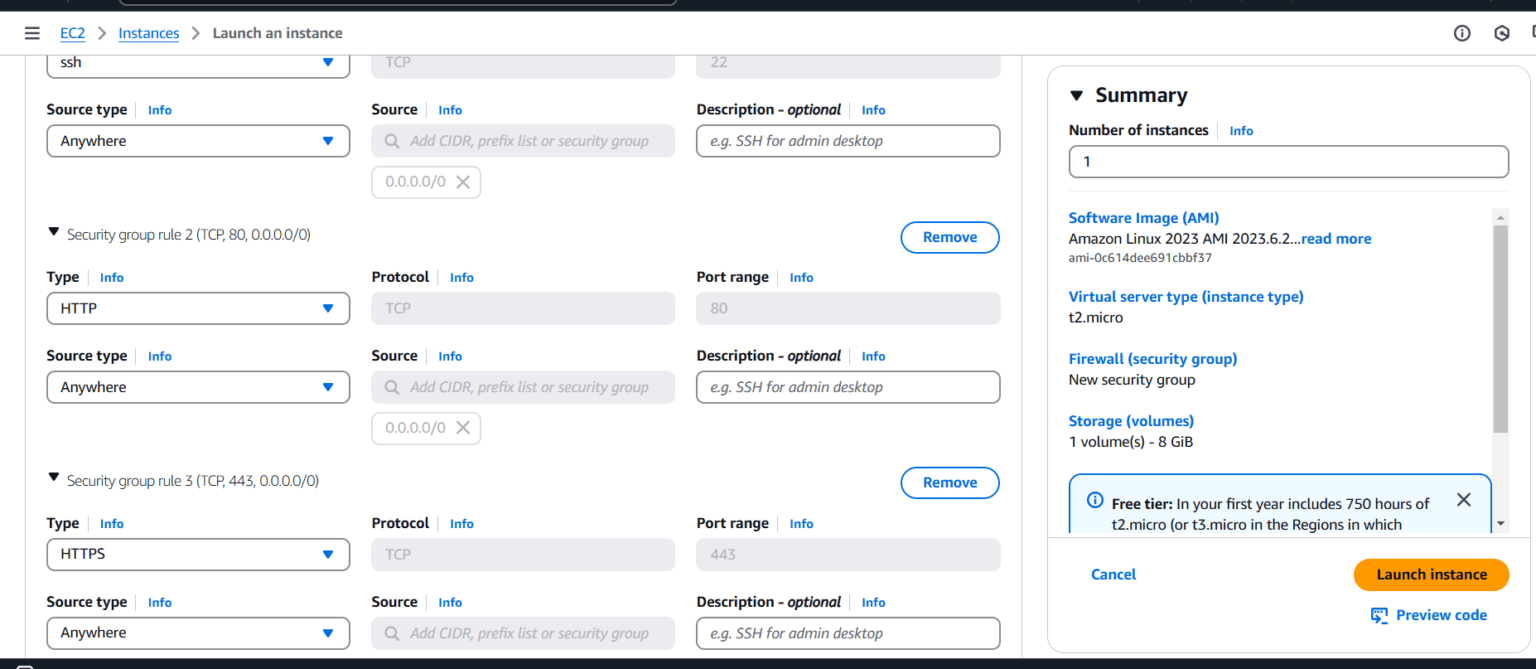Remove Security group rule 2 with its button
Screen dimensions: 1536x669
[x=949, y=237]
